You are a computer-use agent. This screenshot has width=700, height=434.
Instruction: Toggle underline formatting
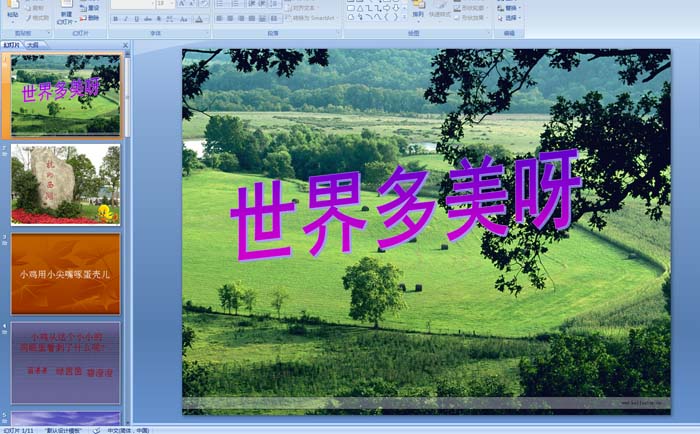pyautogui.click(x=137, y=19)
